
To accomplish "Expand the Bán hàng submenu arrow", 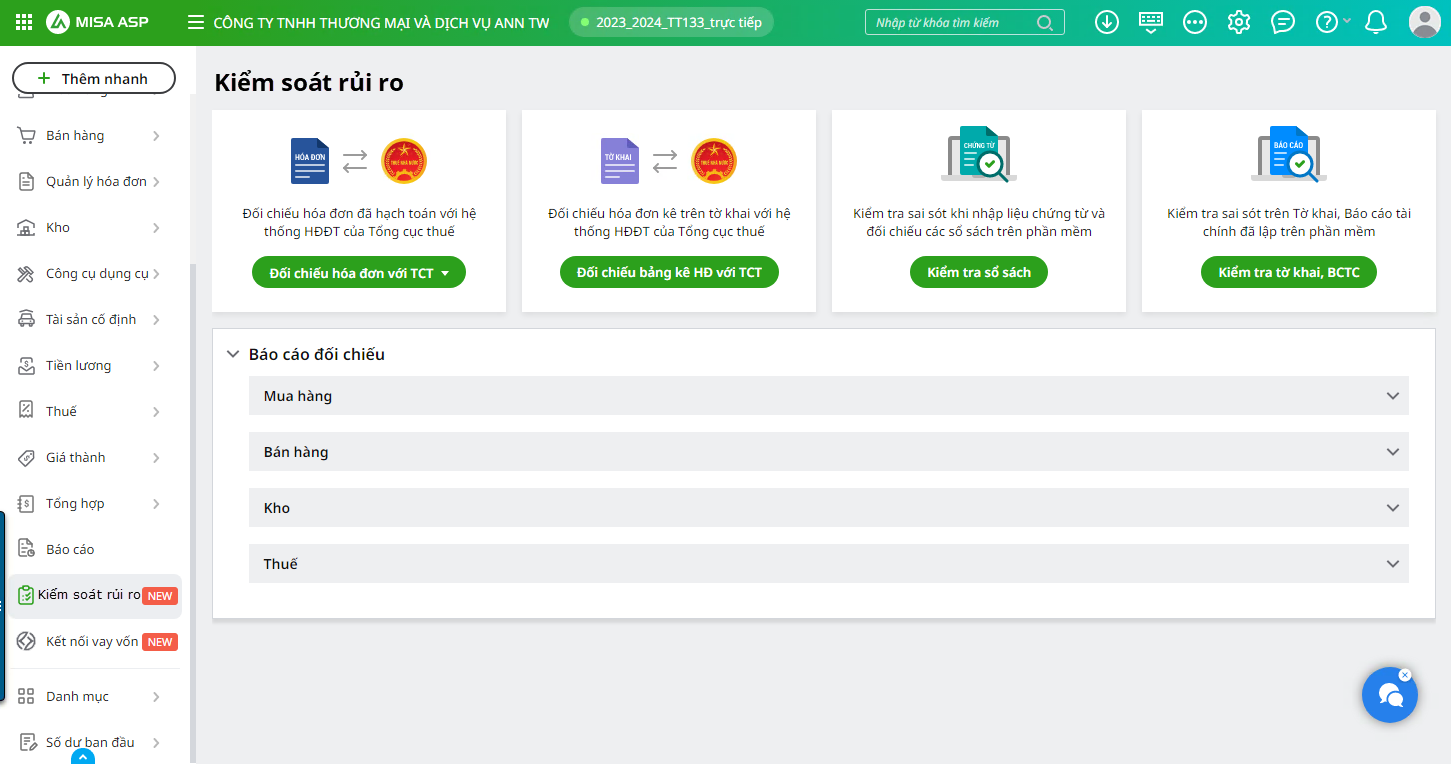I will 156,136.
